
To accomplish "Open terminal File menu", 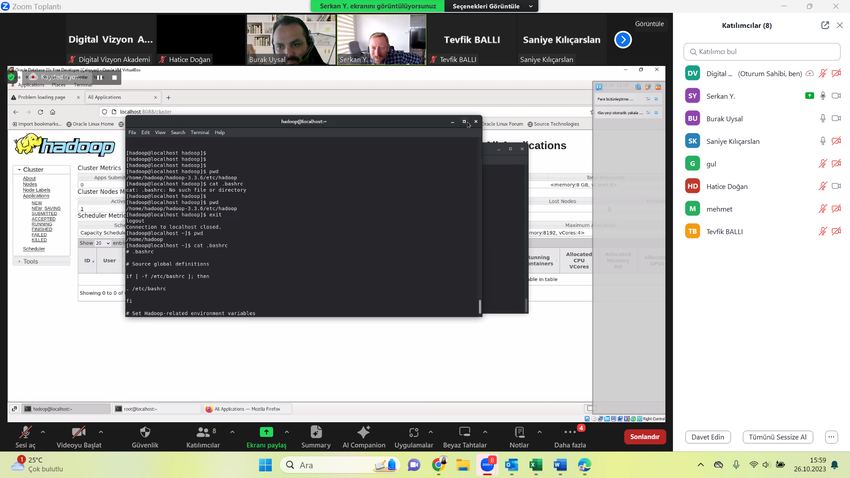I will tap(132, 132).
